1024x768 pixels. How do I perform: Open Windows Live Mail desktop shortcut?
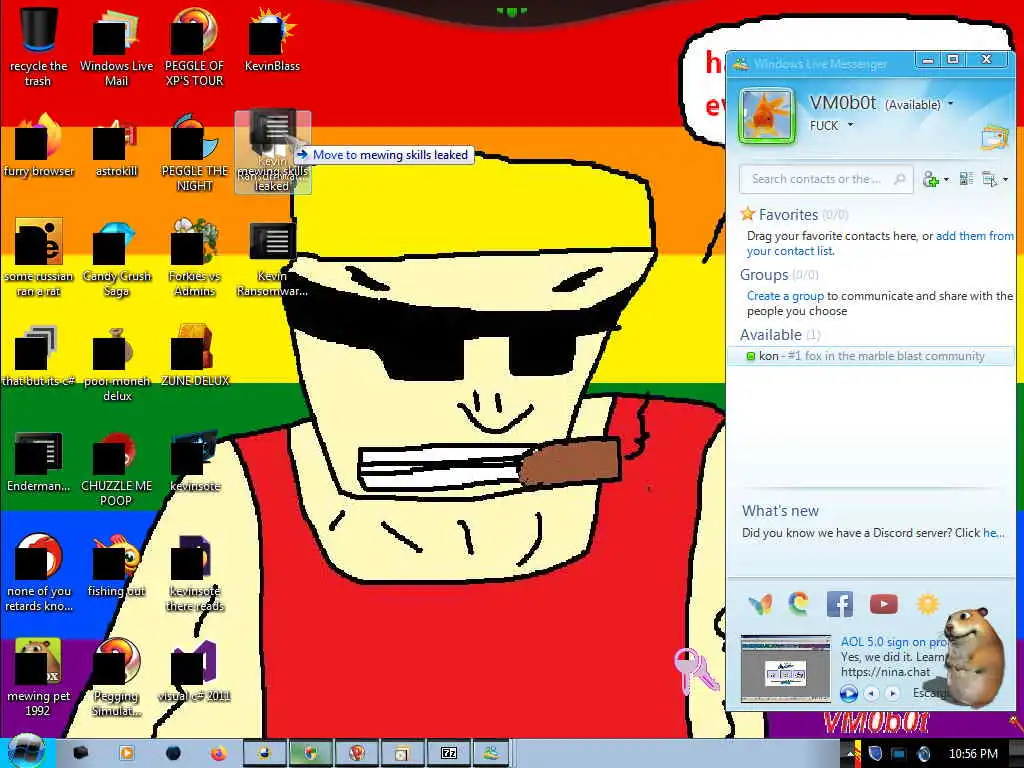click(116, 46)
